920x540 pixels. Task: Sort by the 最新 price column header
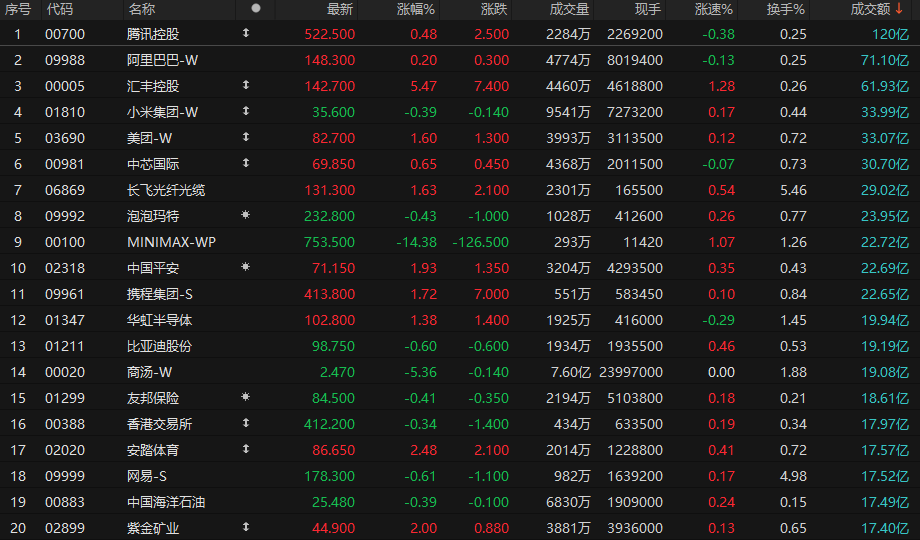point(340,9)
